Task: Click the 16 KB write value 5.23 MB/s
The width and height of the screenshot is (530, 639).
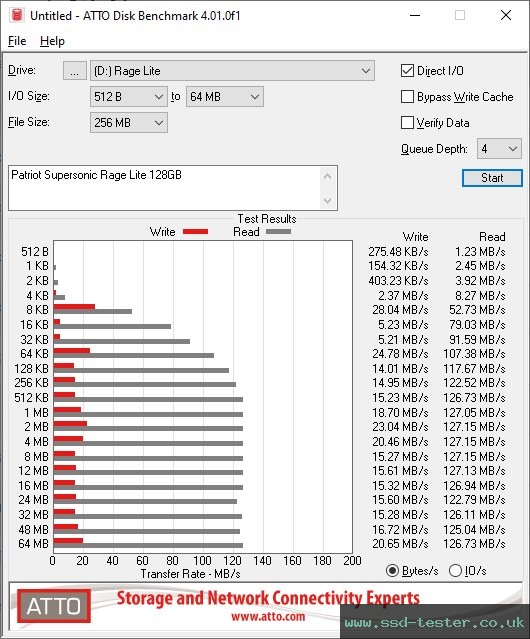Action: [x=403, y=325]
